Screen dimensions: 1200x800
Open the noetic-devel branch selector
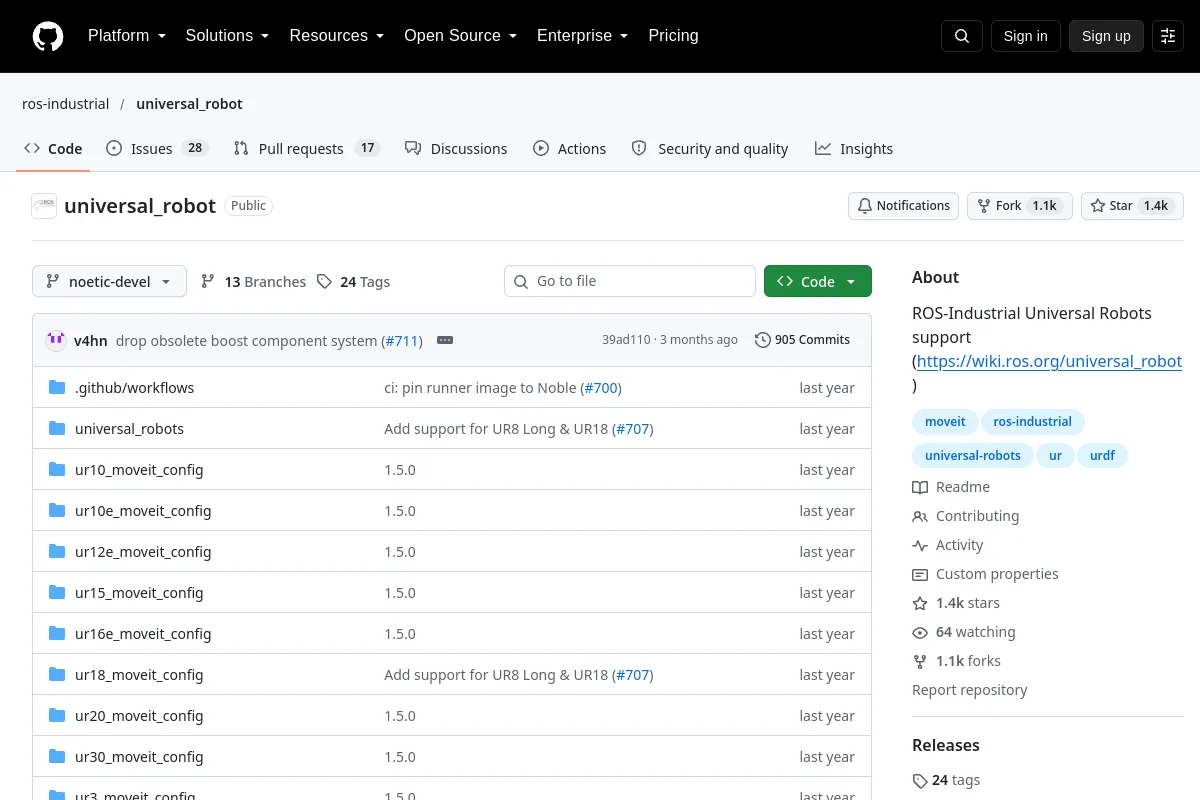point(109,282)
